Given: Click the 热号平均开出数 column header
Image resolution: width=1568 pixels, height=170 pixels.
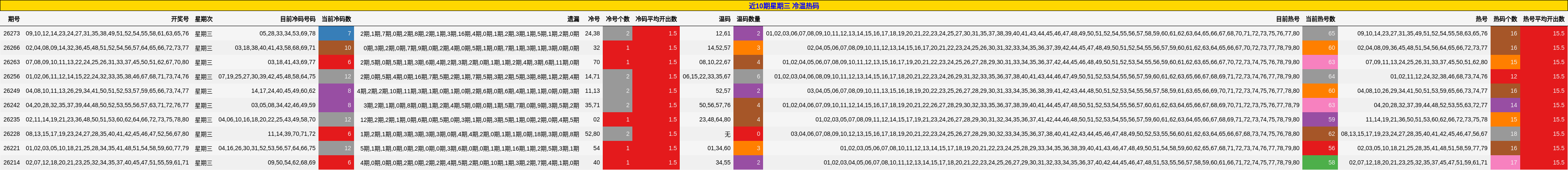Looking at the screenshot, I should (1543, 19).
